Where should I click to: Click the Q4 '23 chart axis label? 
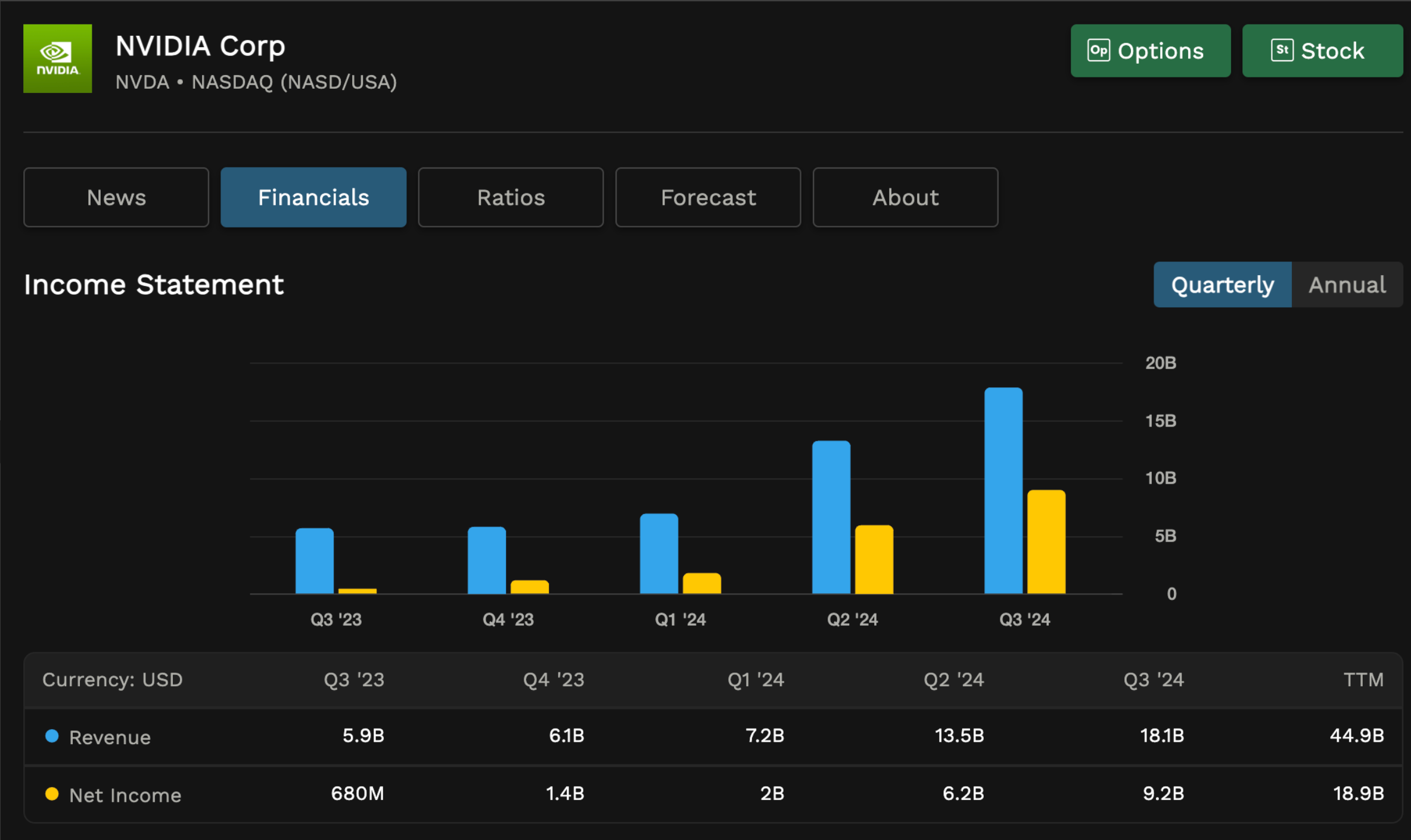pyautogui.click(x=508, y=620)
